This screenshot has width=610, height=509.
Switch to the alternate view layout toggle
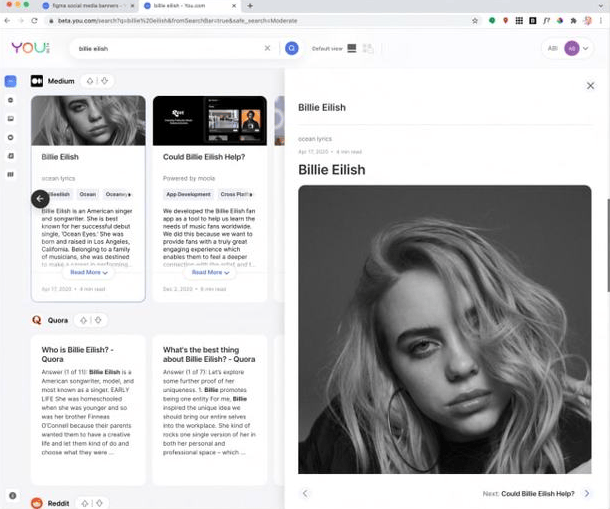(x=368, y=48)
